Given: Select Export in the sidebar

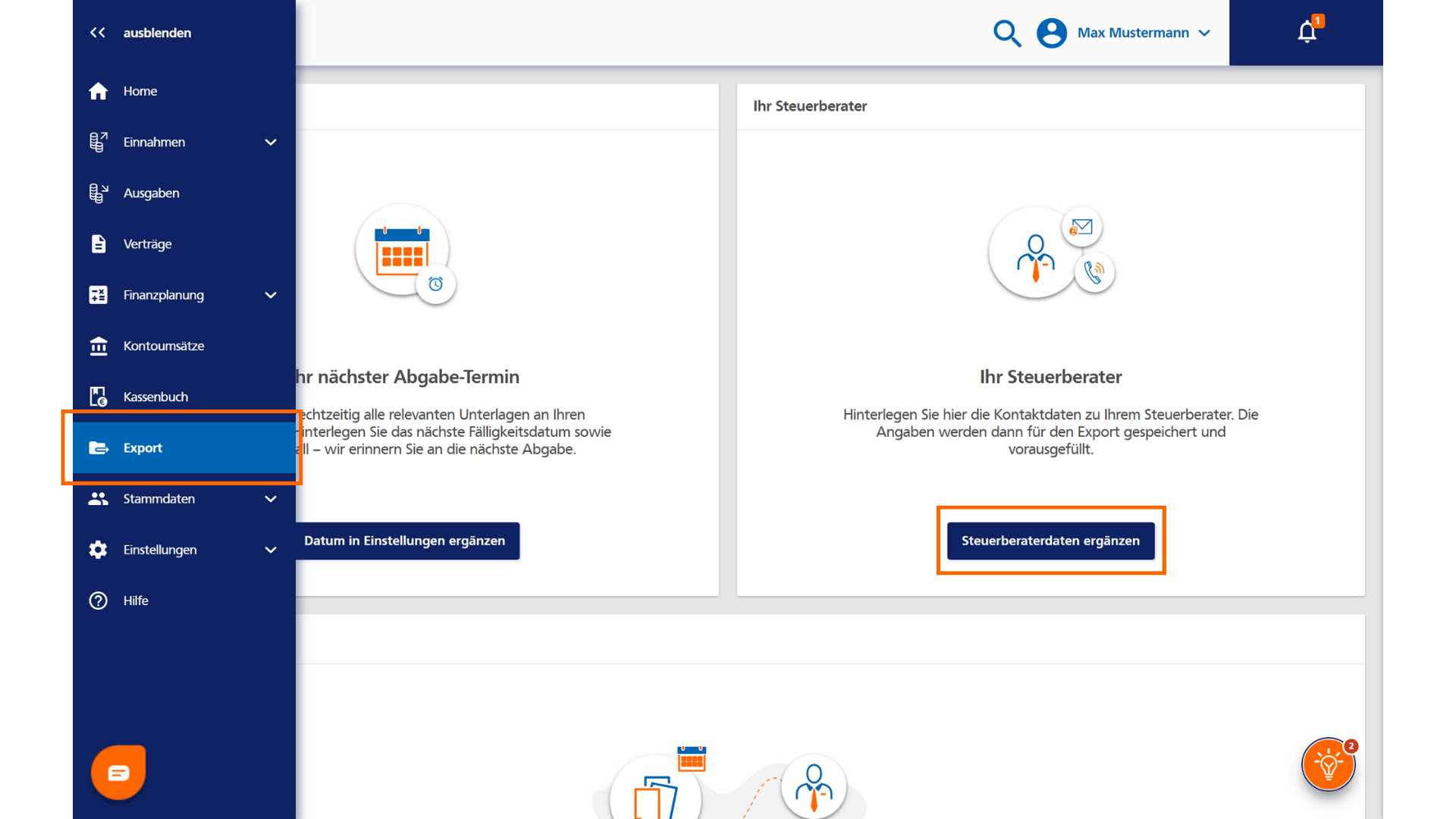Looking at the screenshot, I should coord(184,448).
